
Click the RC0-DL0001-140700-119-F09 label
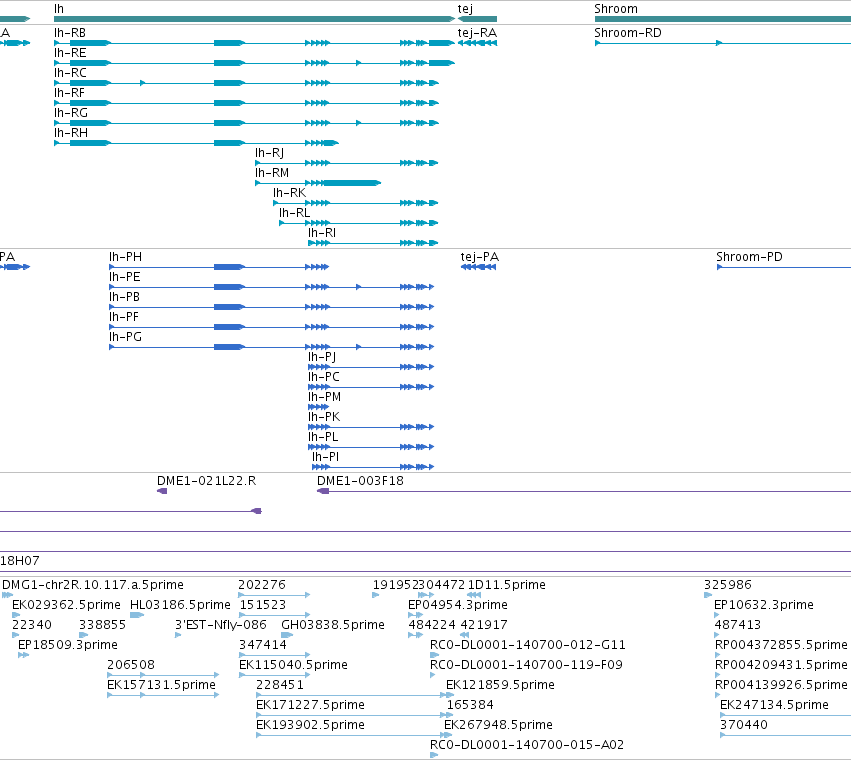[526, 665]
